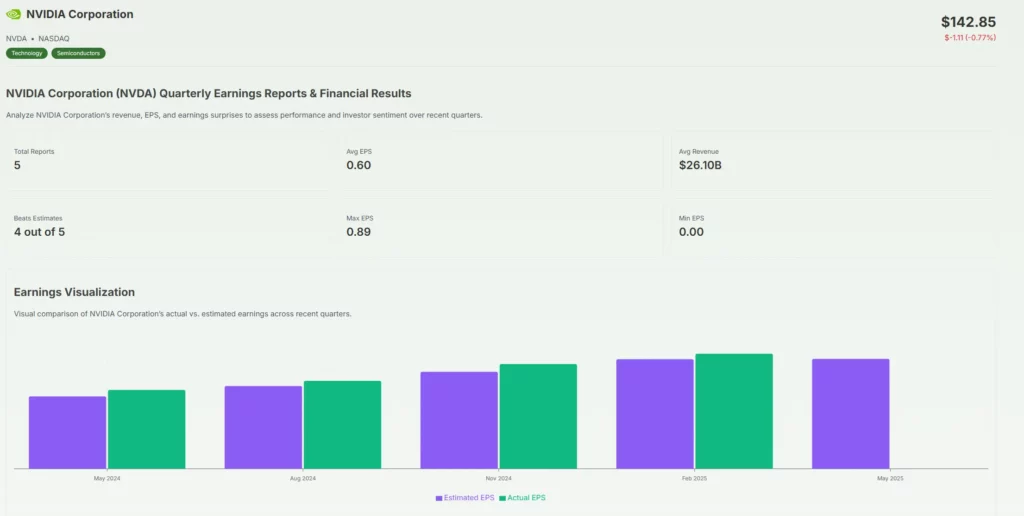
Task: Toggle Estimated EPS series in chart legend
Action: pyautogui.click(x=465, y=497)
